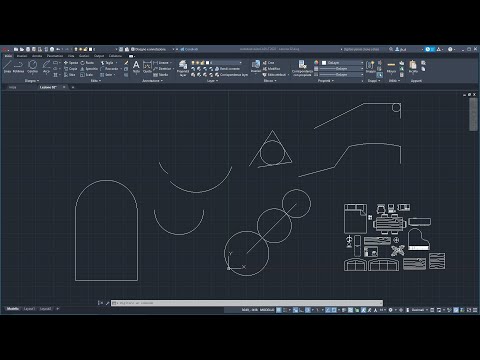This screenshot has width=480, height=360.
Task: Select the Polilinea (Polyline) tool
Action: click(18, 66)
